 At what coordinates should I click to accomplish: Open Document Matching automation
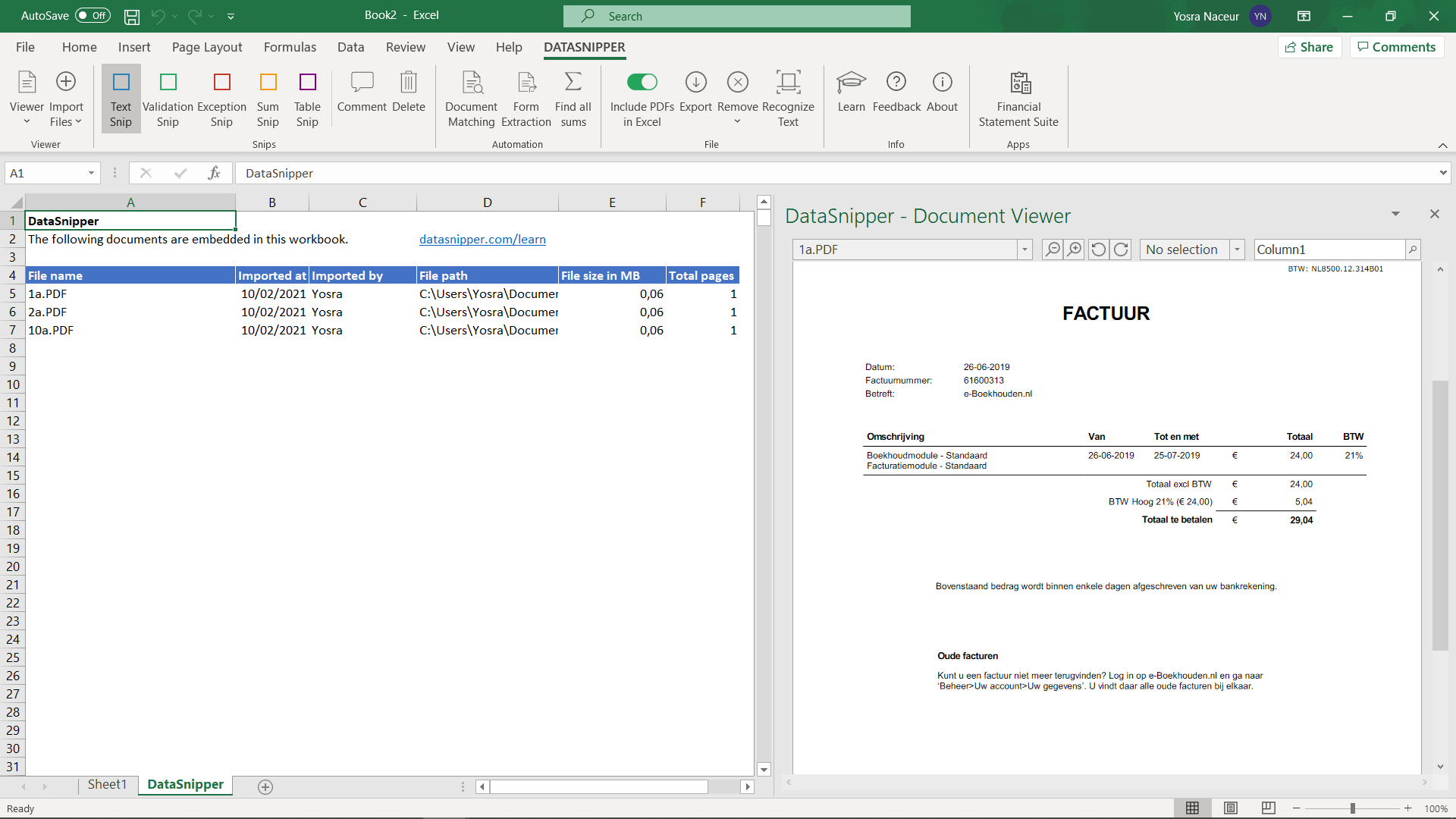pyautogui.click(x=471, y=99)
